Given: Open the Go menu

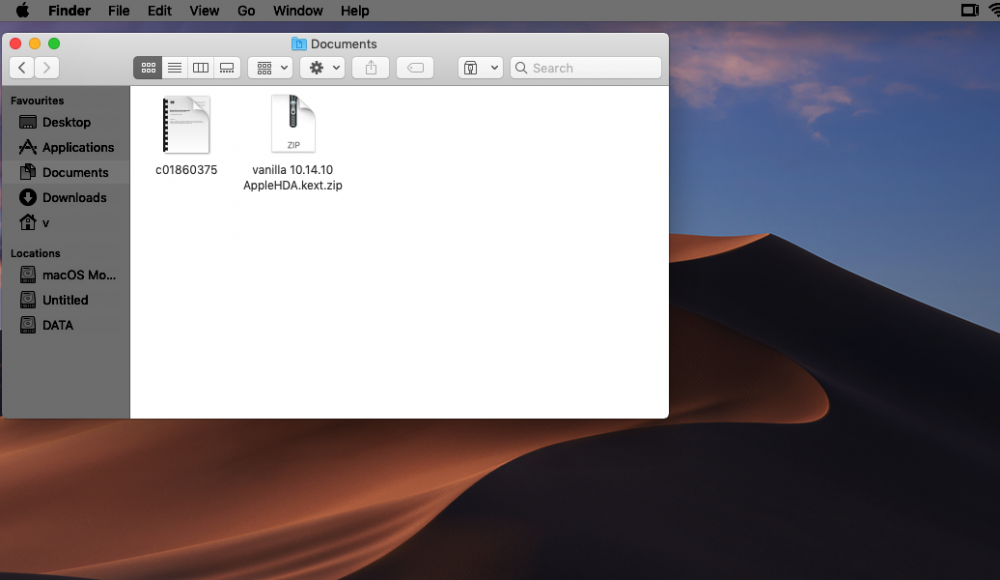Looking at the screenshot, I should click(246, 11).
